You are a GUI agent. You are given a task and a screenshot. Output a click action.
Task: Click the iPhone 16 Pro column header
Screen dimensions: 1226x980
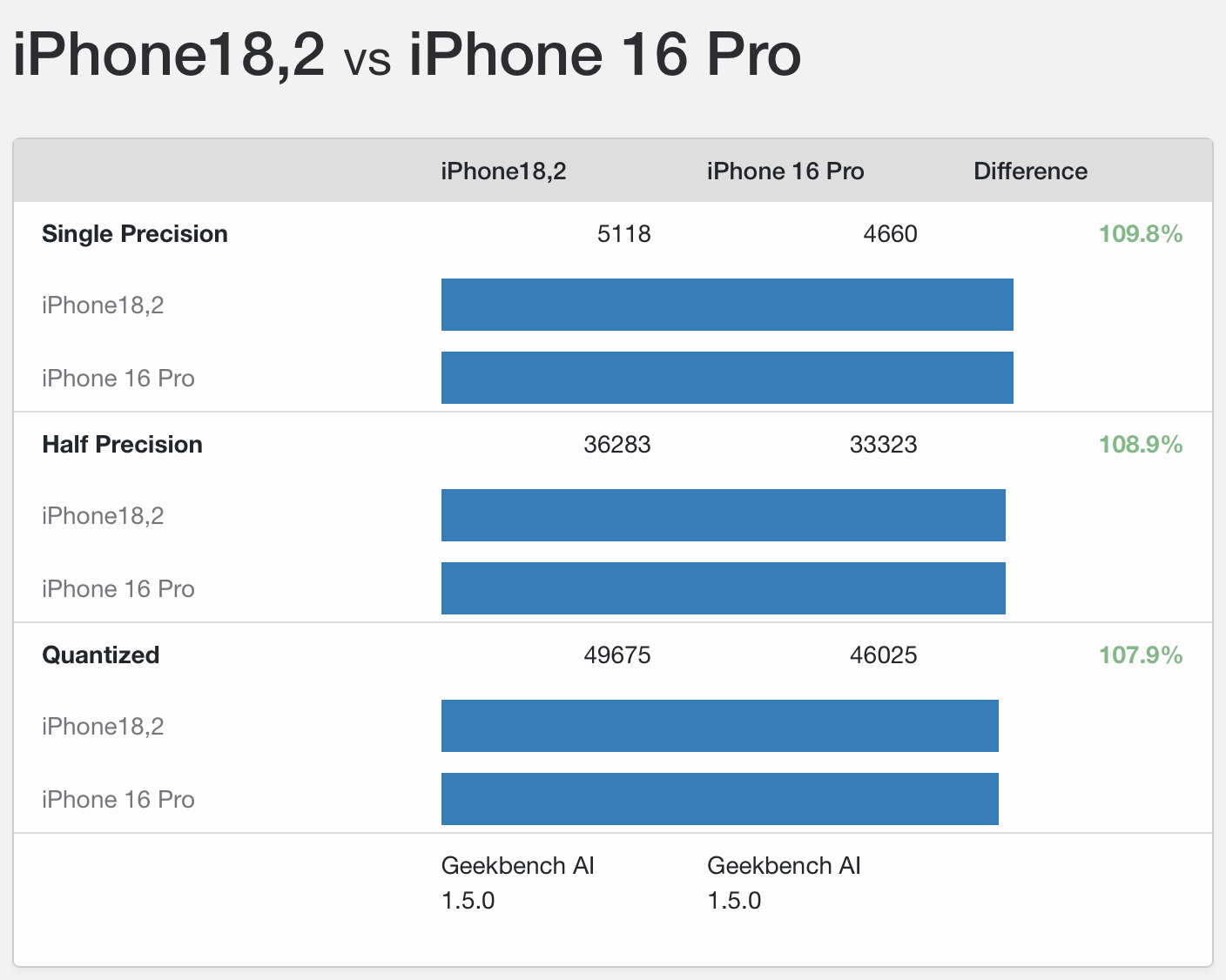(x=785, y=171)
